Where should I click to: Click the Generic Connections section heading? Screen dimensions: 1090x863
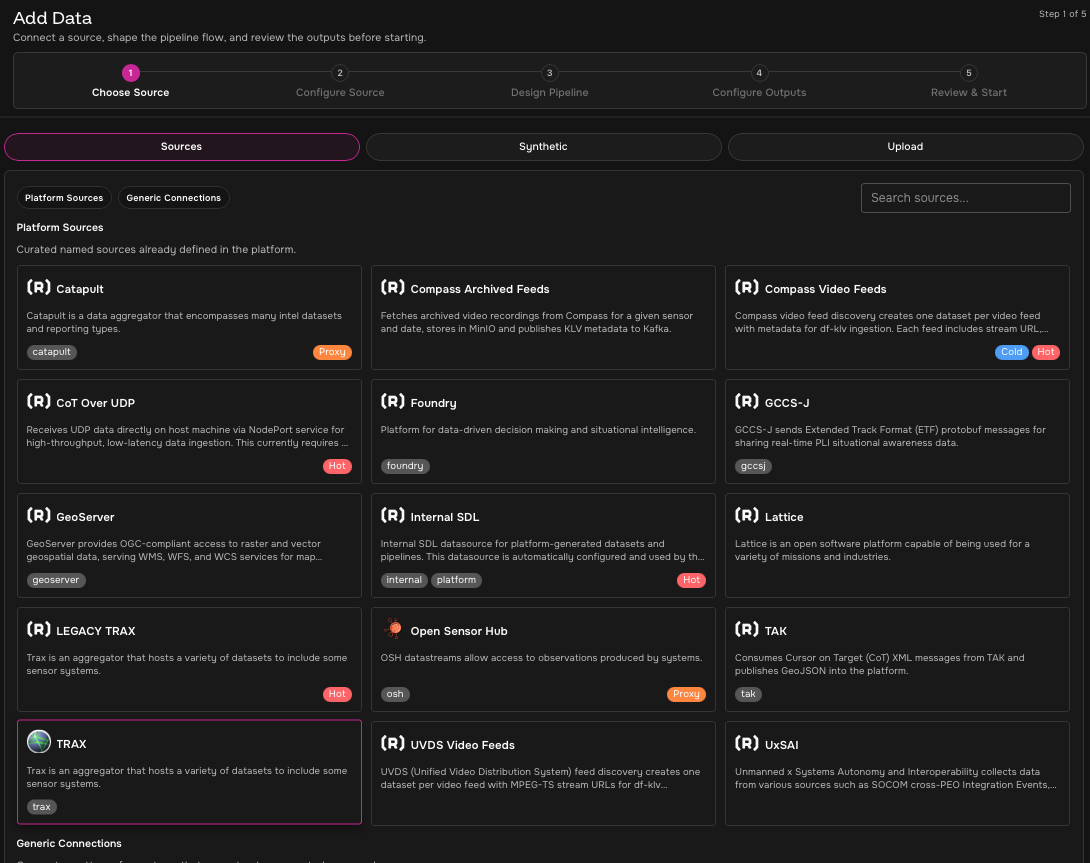tap(69, 844)
